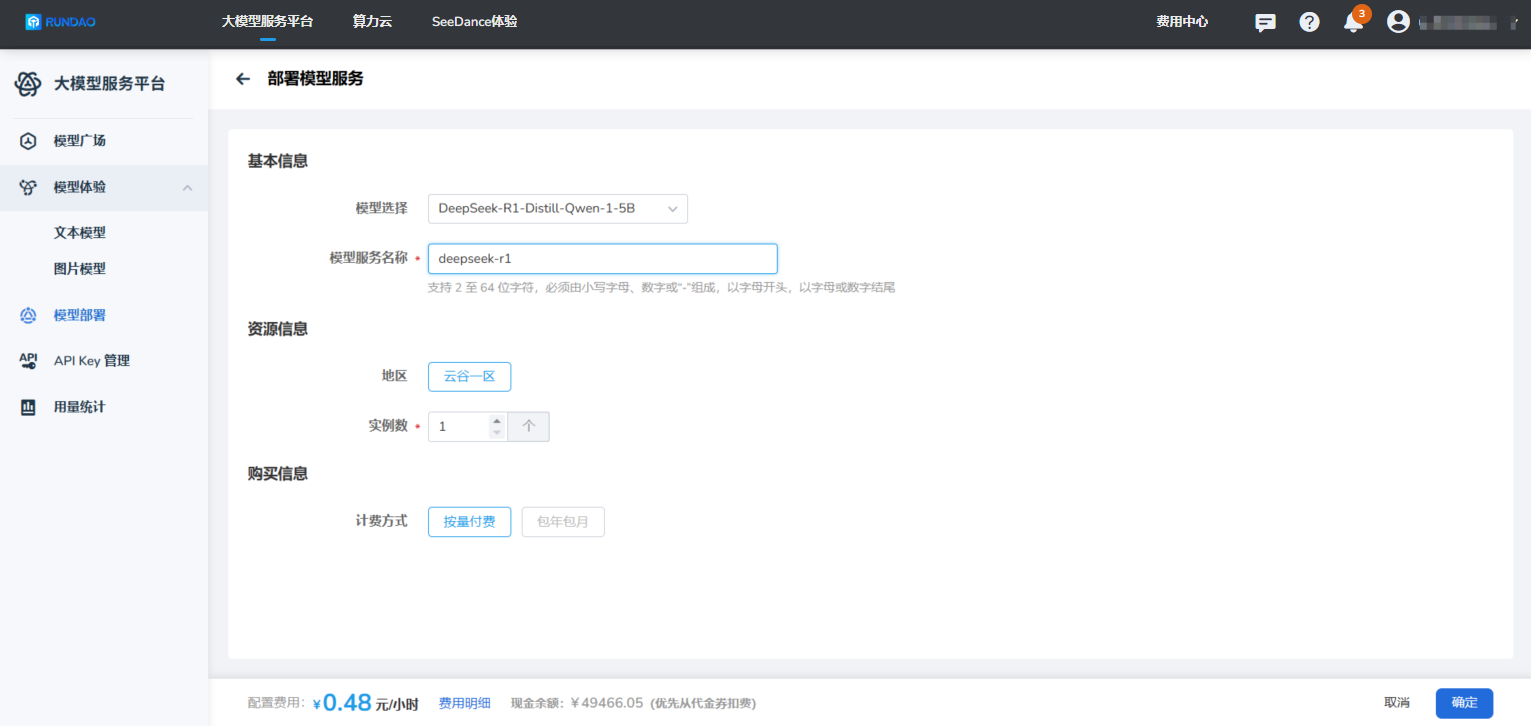Image resolution: width=1531 pixels, height=726 pixels.
Task: Click the 现金余额 ￥49466.05 text
Action: 577,703
